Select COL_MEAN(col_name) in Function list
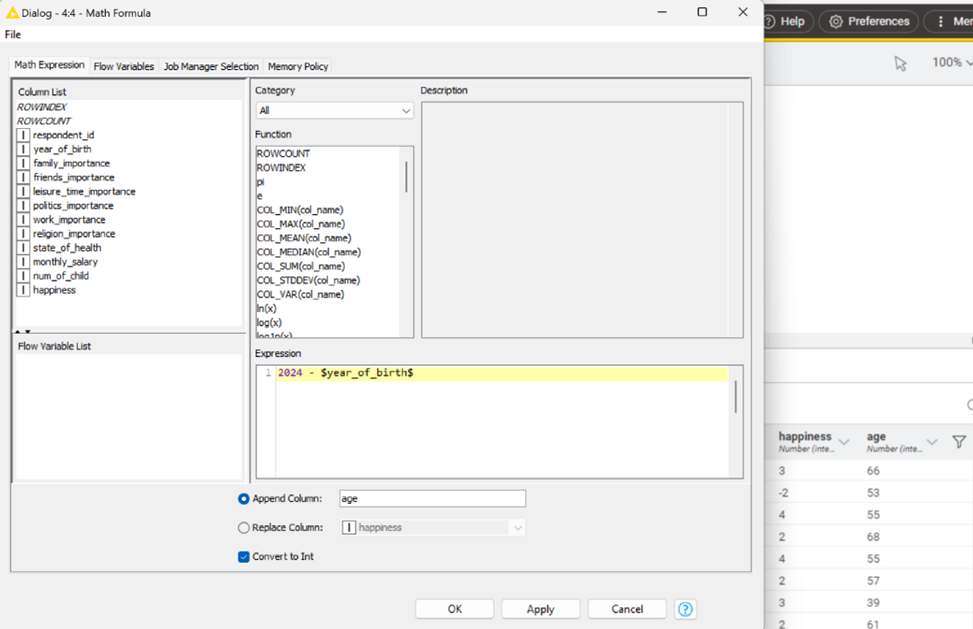The width and height of the screenshot is (973, 629). 304,238
